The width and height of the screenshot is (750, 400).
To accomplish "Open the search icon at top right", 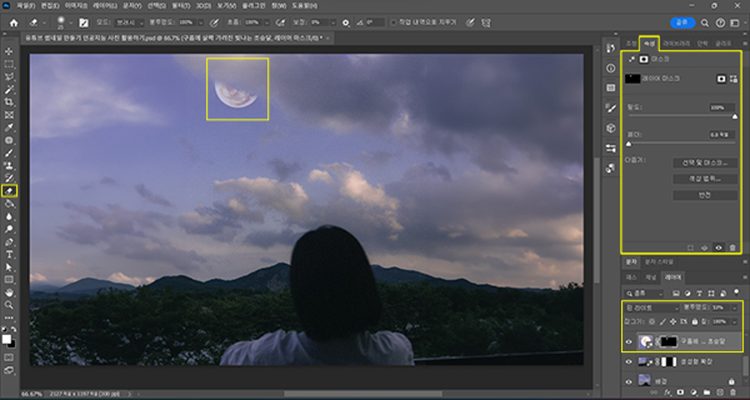I will click(705, 22).
